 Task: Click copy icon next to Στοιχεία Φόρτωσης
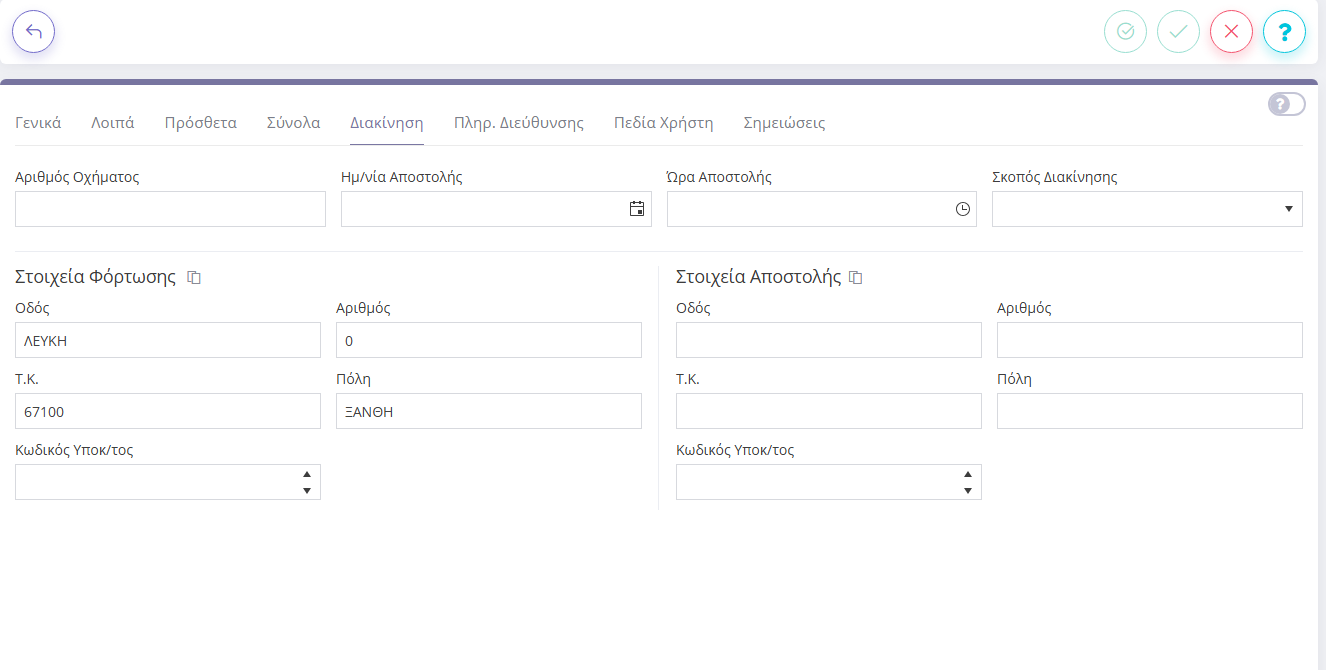[x=195, y=278]
